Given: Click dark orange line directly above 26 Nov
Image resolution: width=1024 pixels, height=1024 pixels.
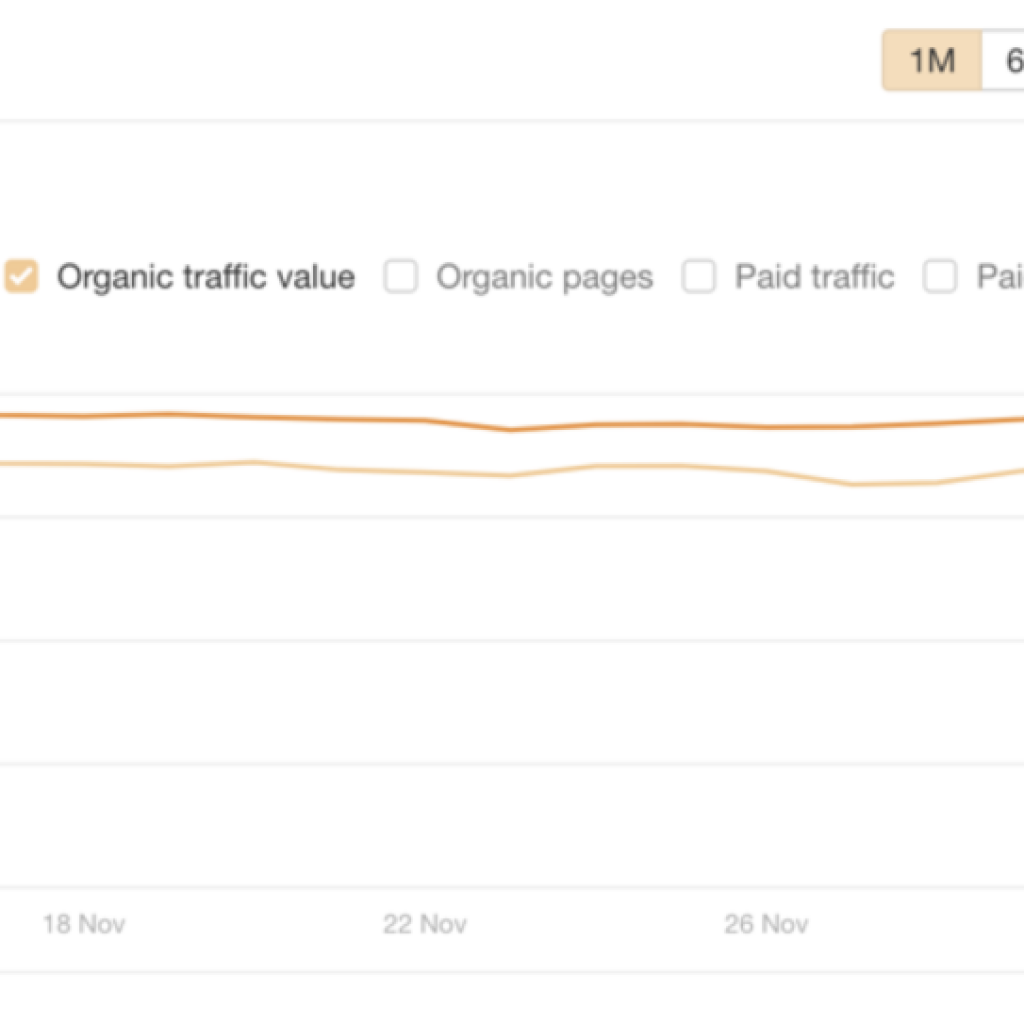Looking at the screenshot, I should point(766,427).
